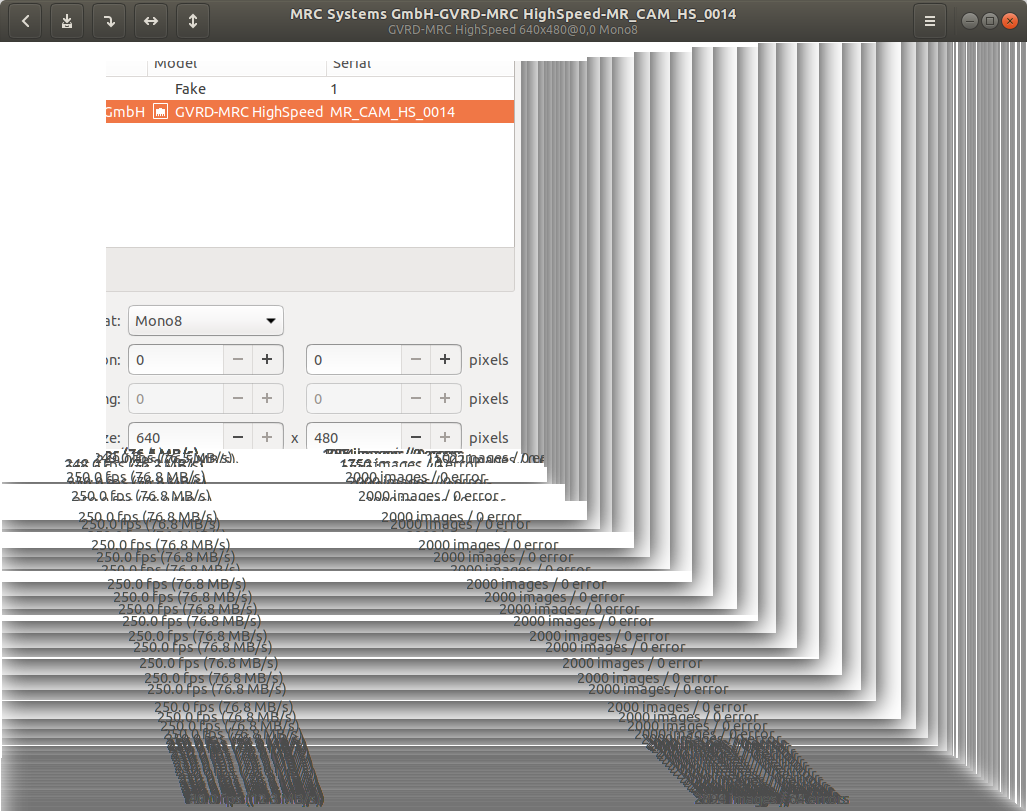The image size is (1027, 811).
Task: Flip the image horizontally using the toolbar icon
Action: 150,20
